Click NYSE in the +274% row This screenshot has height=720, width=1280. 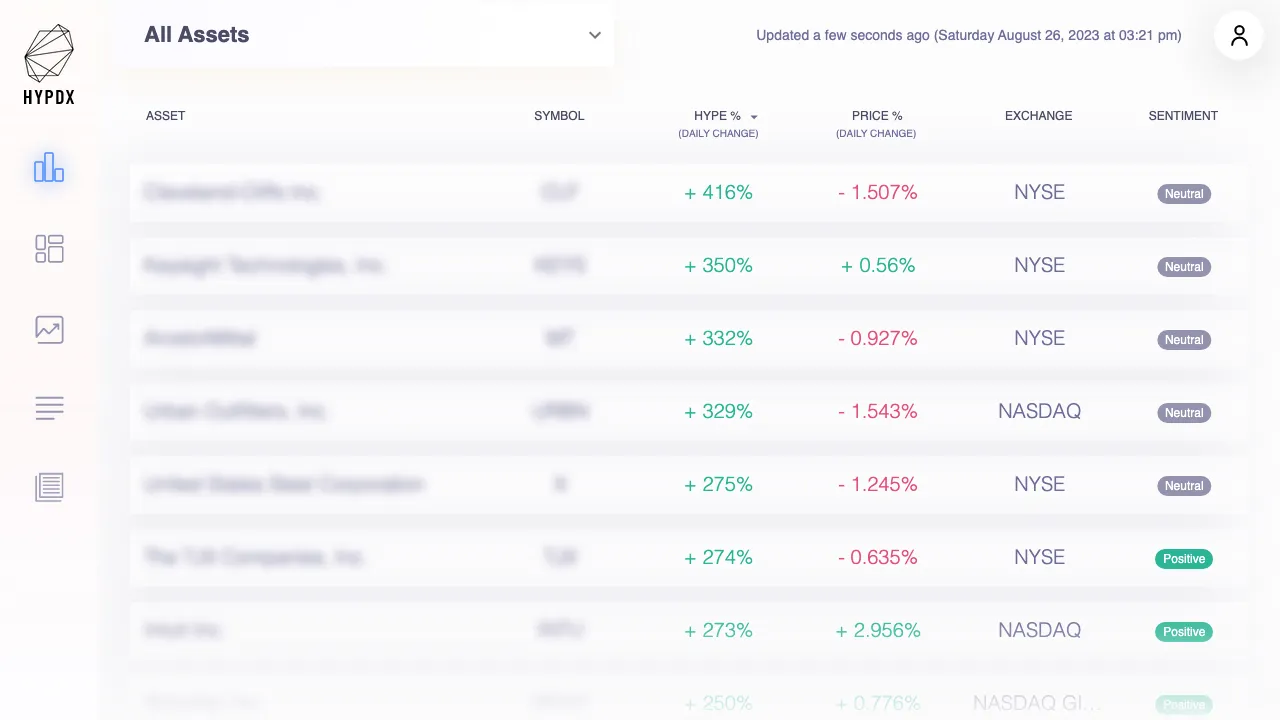pyautogui.click(x=1039, y=557)
